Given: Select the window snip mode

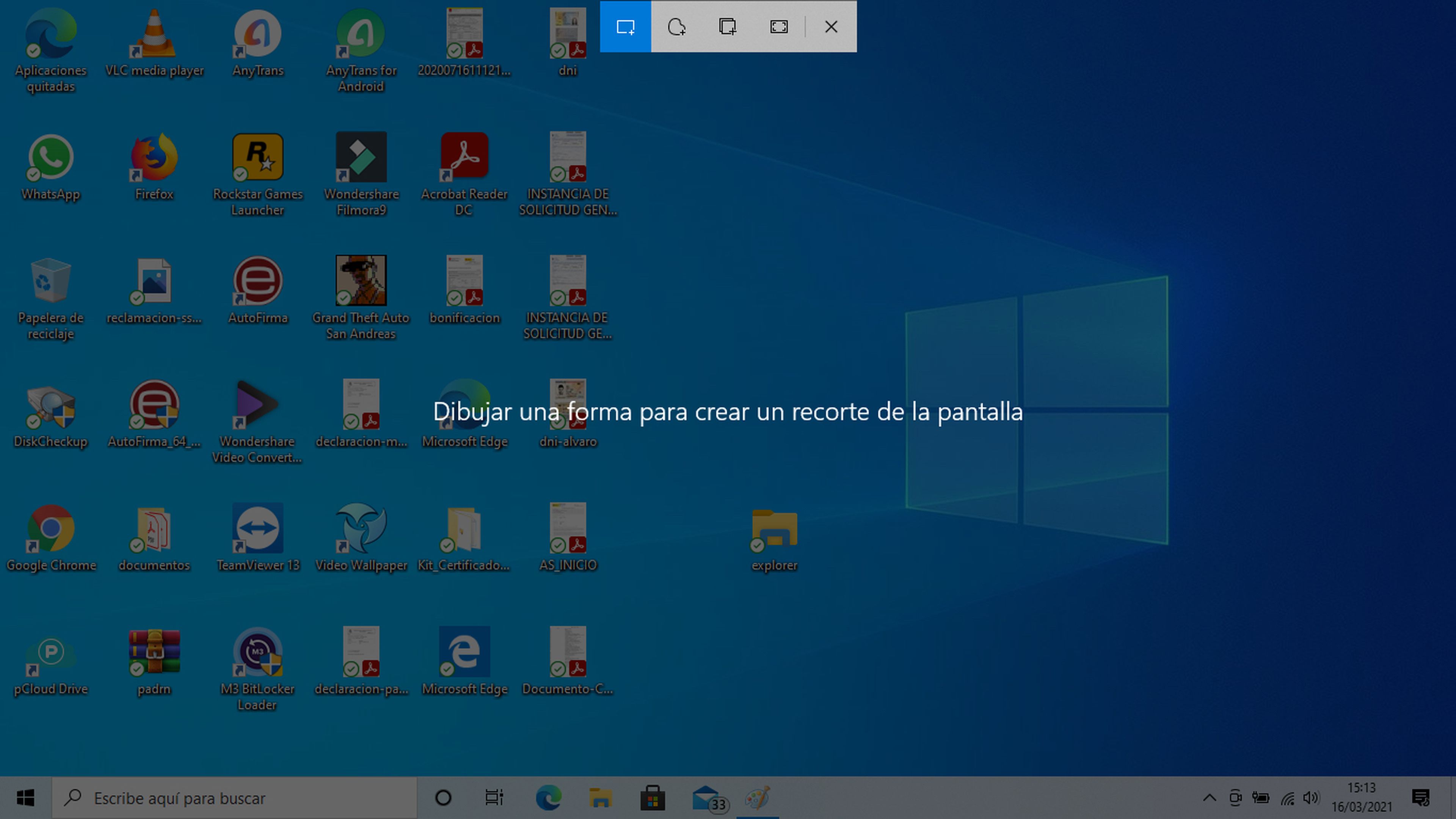Looking at the screenshot, I should coord(728,27).
